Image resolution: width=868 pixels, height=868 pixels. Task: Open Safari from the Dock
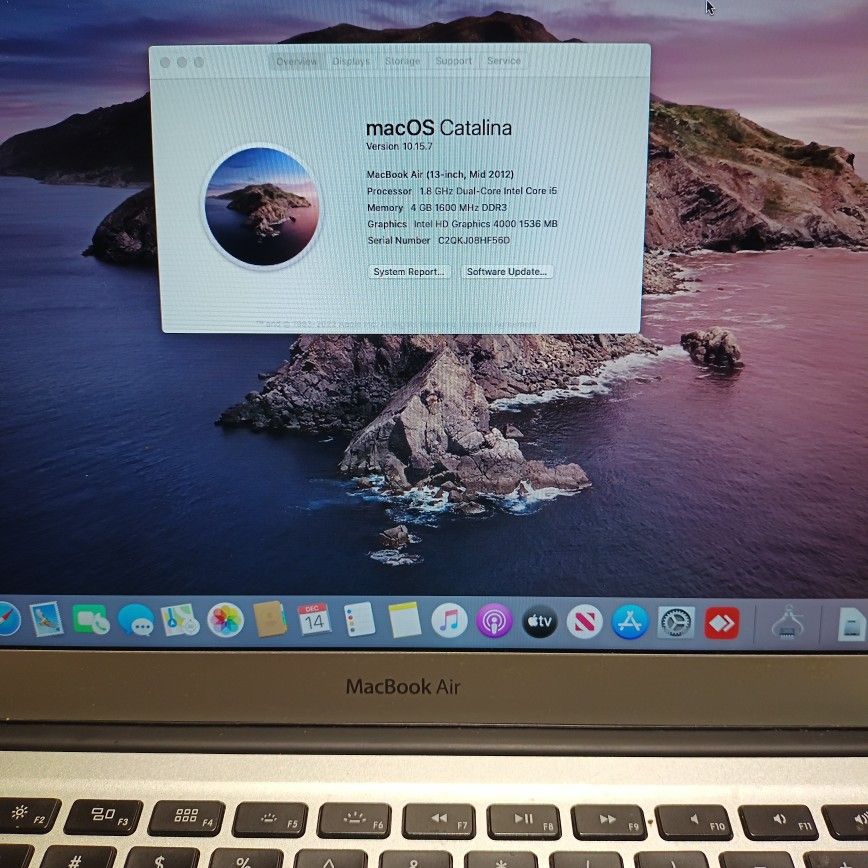[8, 619]
